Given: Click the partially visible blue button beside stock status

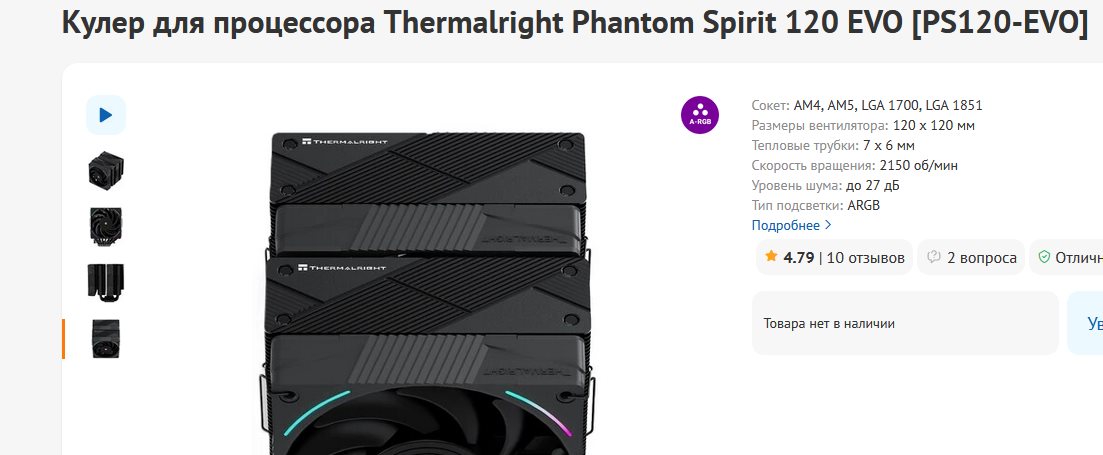Looking at the screenshot, I should 1087,323.
